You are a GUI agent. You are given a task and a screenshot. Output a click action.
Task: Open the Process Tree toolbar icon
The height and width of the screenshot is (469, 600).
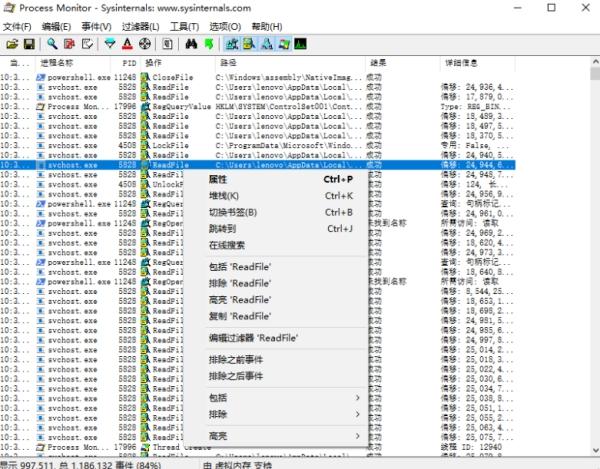coord(167,44)
